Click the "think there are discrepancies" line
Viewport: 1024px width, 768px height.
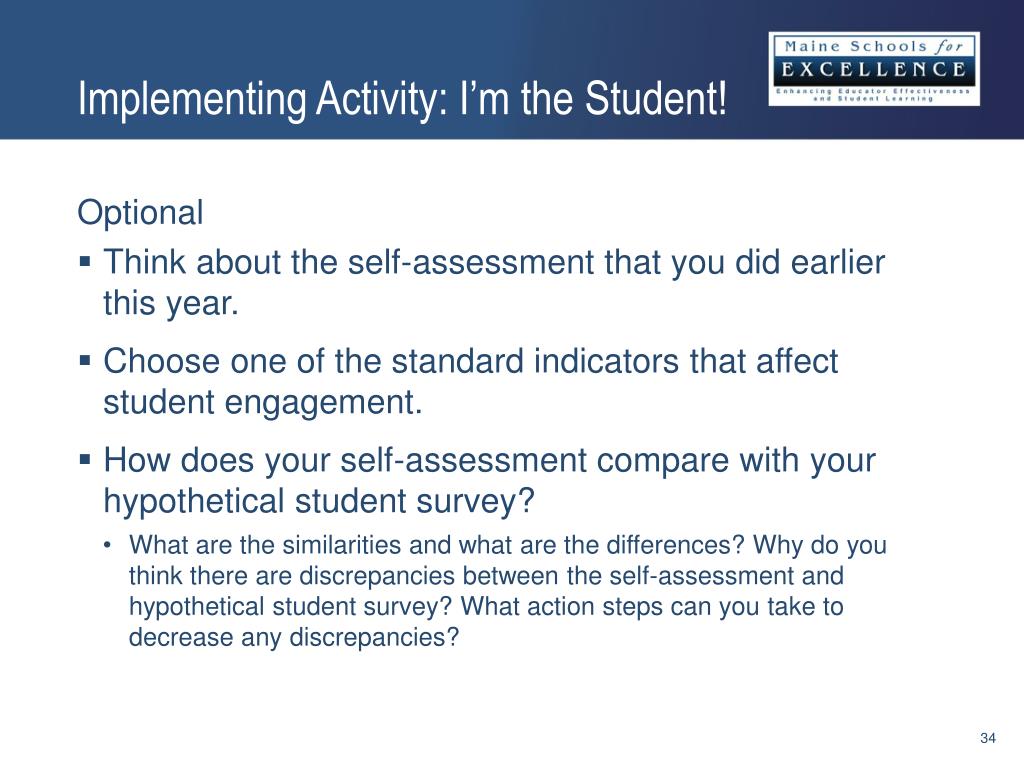click(486, 576)
